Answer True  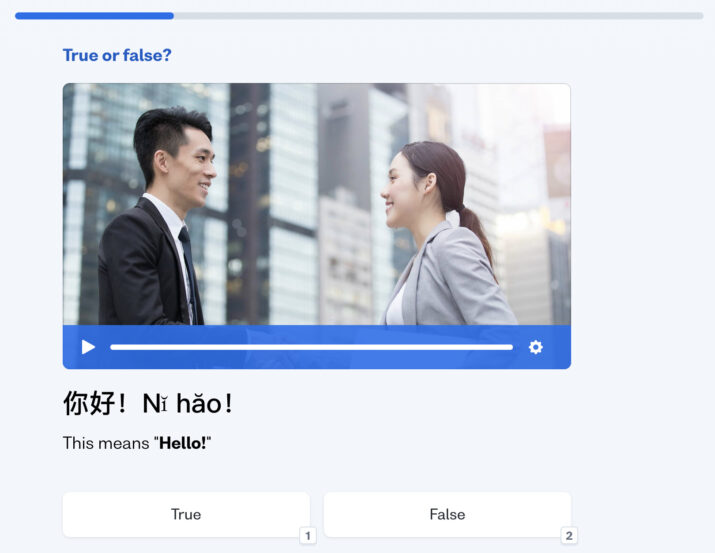186,514
